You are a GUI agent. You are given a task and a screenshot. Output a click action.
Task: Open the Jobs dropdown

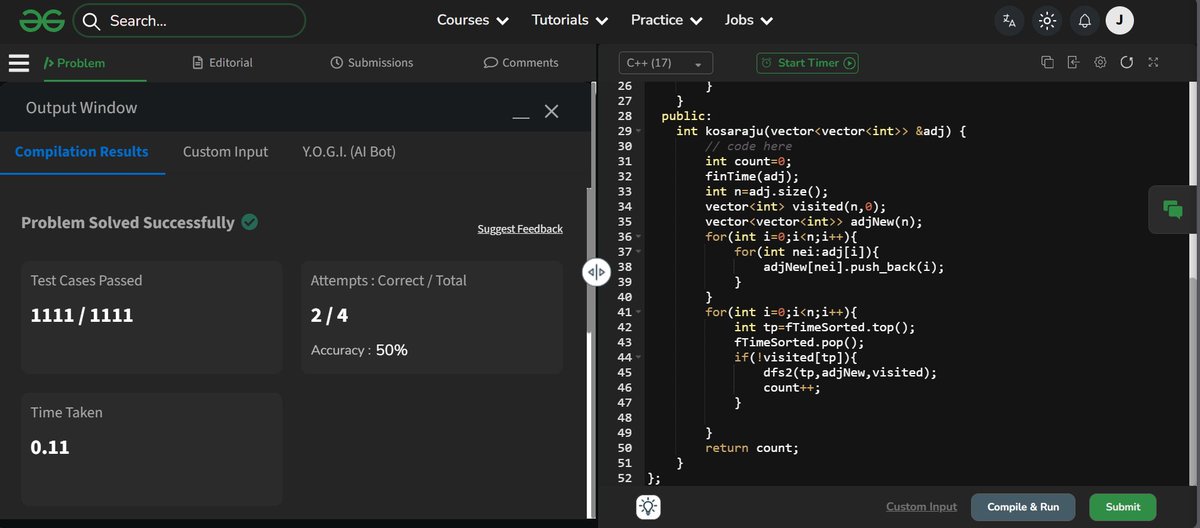(749, 20)
